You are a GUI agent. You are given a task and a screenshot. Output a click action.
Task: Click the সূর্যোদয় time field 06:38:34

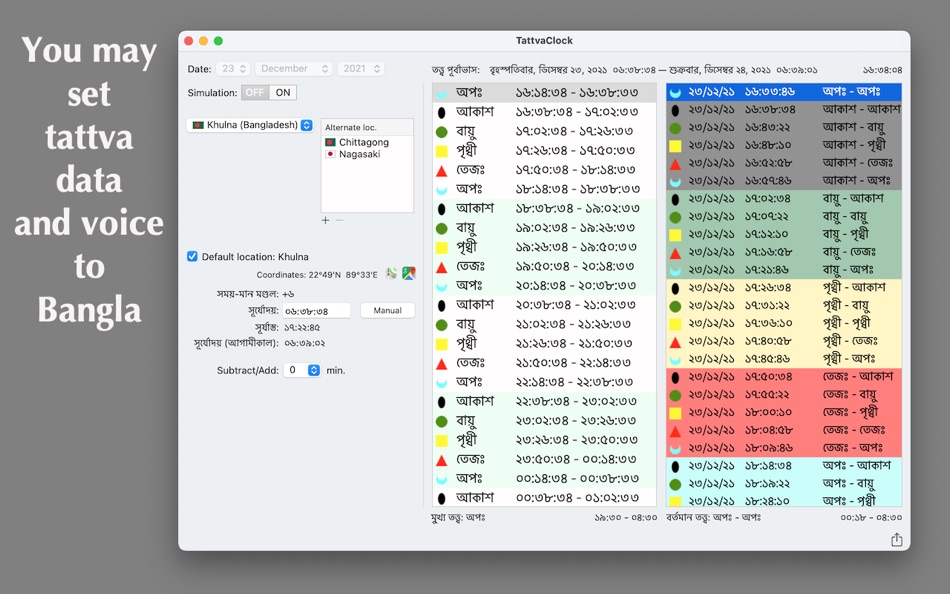point(316,310)
